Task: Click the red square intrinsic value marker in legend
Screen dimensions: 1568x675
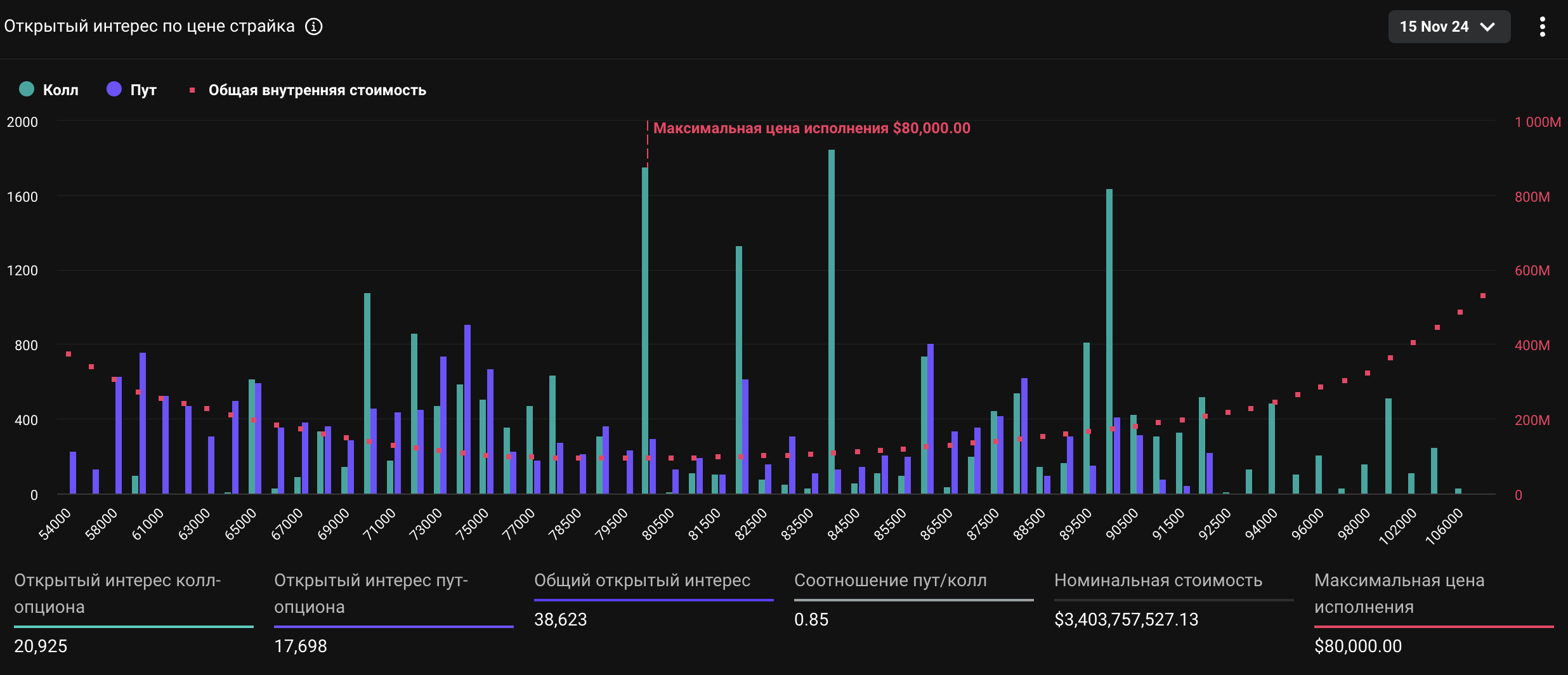Action: [x=192, y=90]
